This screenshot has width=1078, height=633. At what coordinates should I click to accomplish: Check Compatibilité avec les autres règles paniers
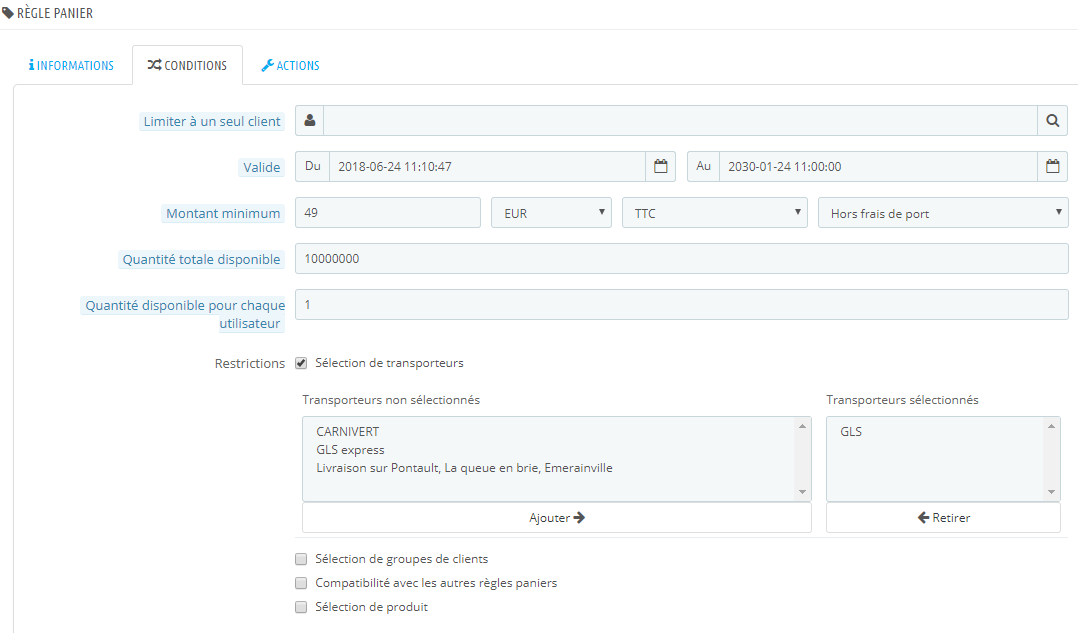pyautogui.click(x=301, y=583)
